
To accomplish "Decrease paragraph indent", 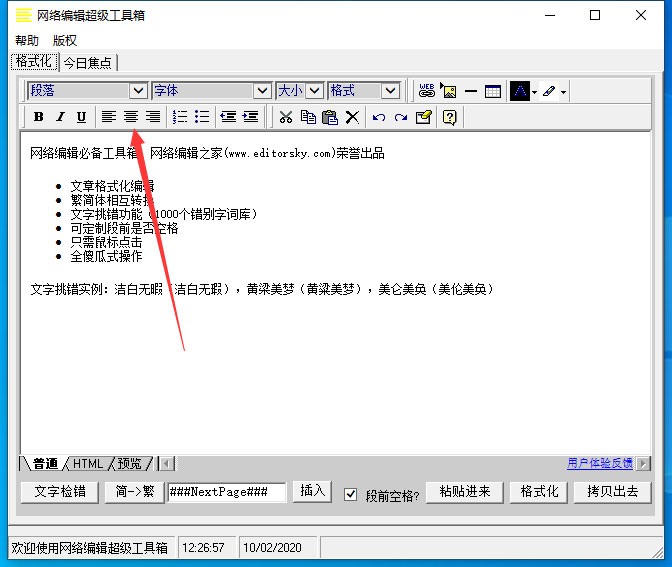I will click(x=228, y=117).
